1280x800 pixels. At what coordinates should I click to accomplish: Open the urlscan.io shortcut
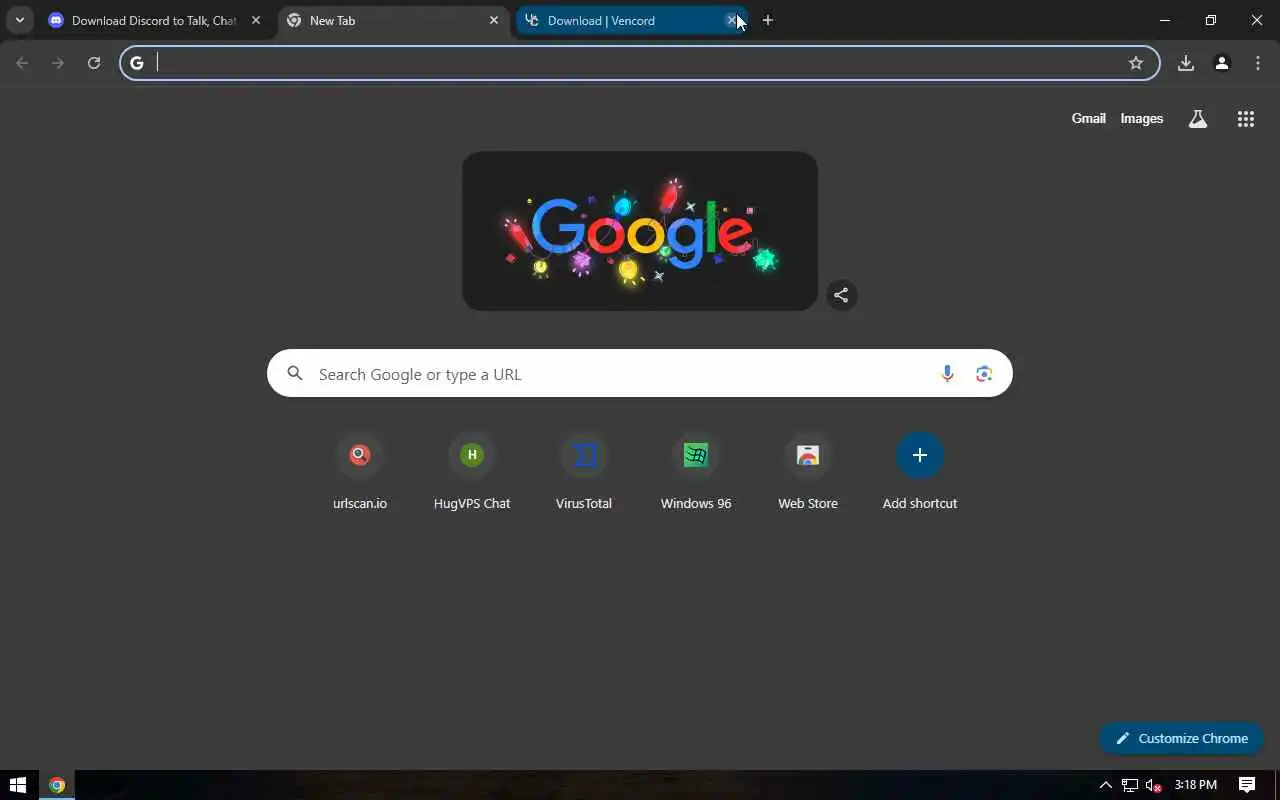[x=360, y=472]
